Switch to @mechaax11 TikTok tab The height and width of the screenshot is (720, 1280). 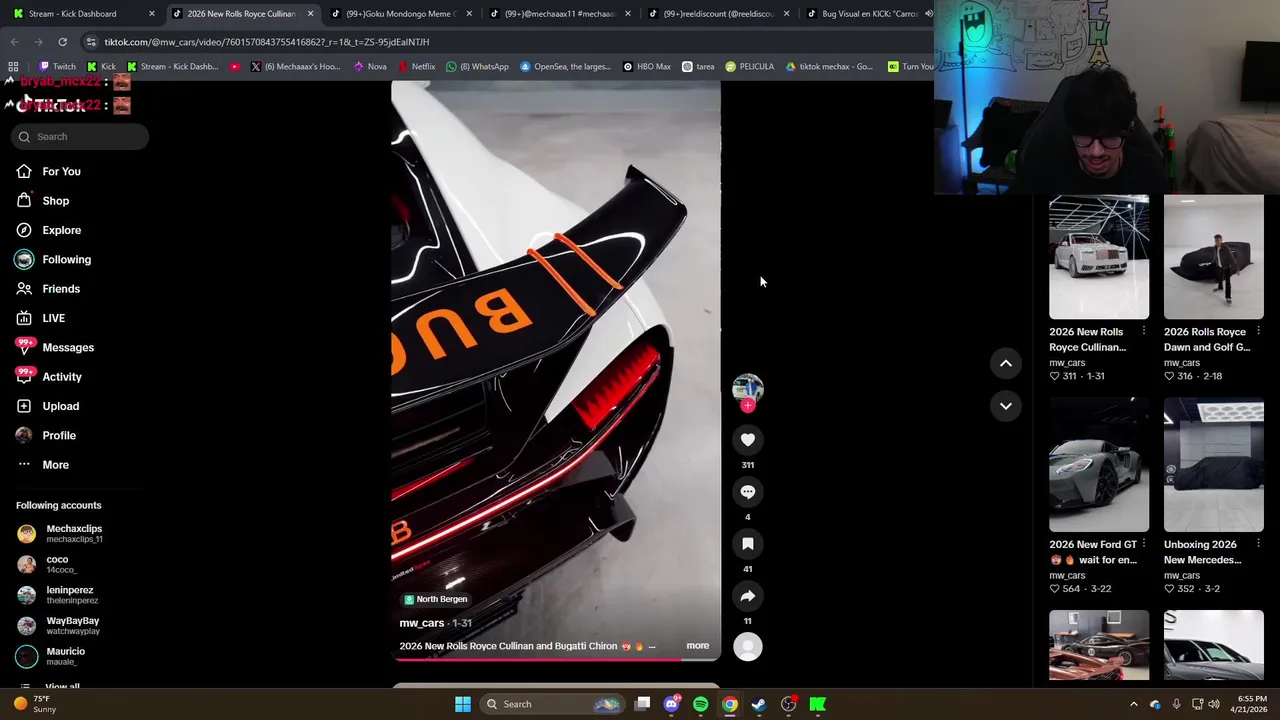pos(559,14)
